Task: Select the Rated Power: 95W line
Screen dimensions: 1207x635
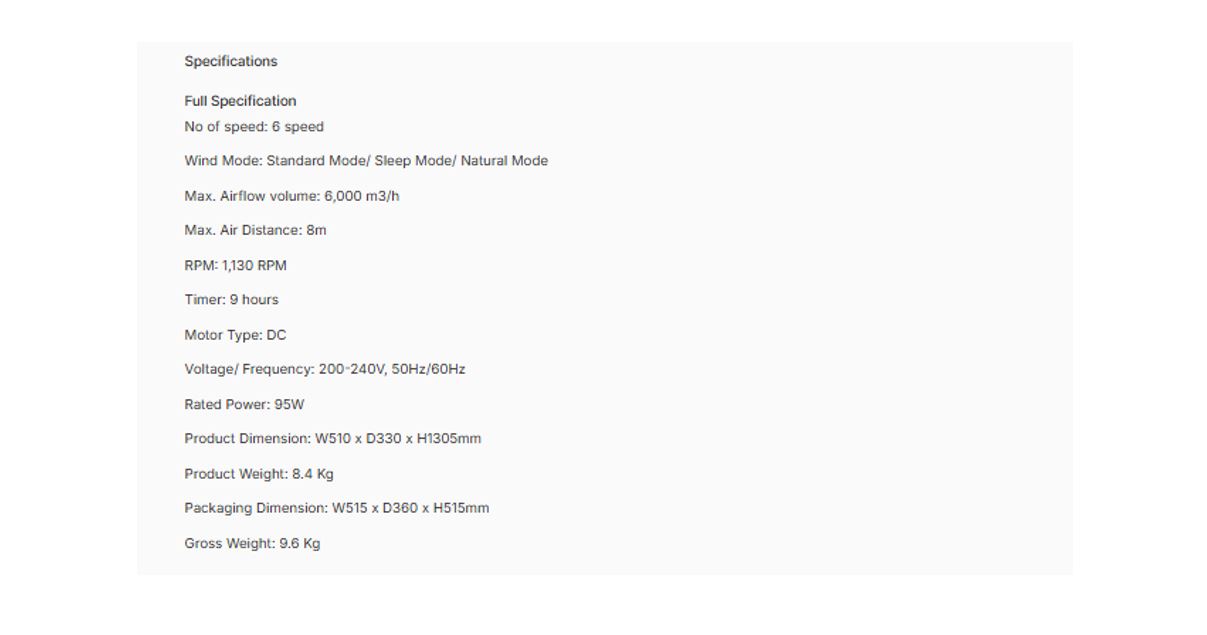Action: (x=244, y=404)
